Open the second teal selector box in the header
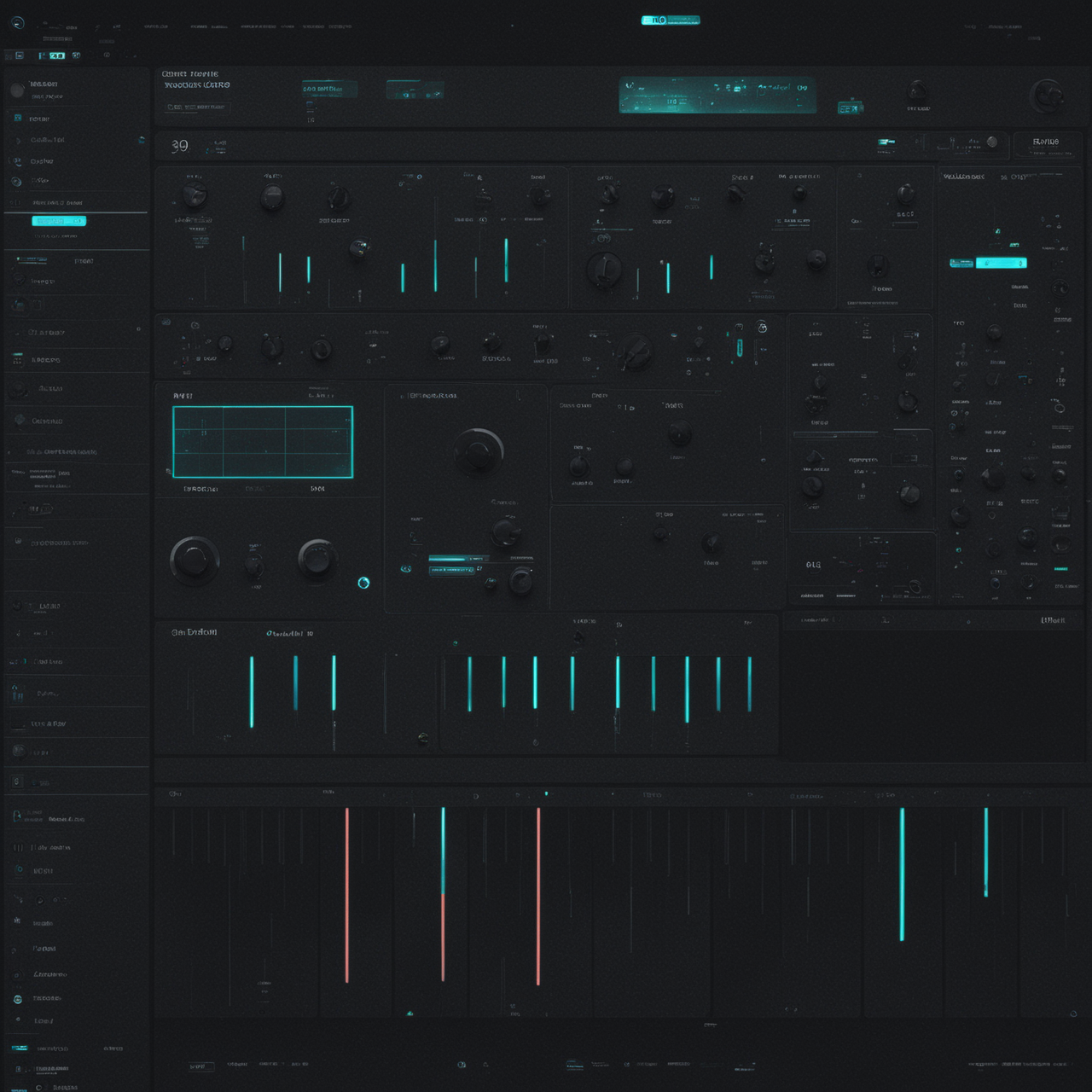This screenshot has height=1092, width=1092. click(415, 90)
